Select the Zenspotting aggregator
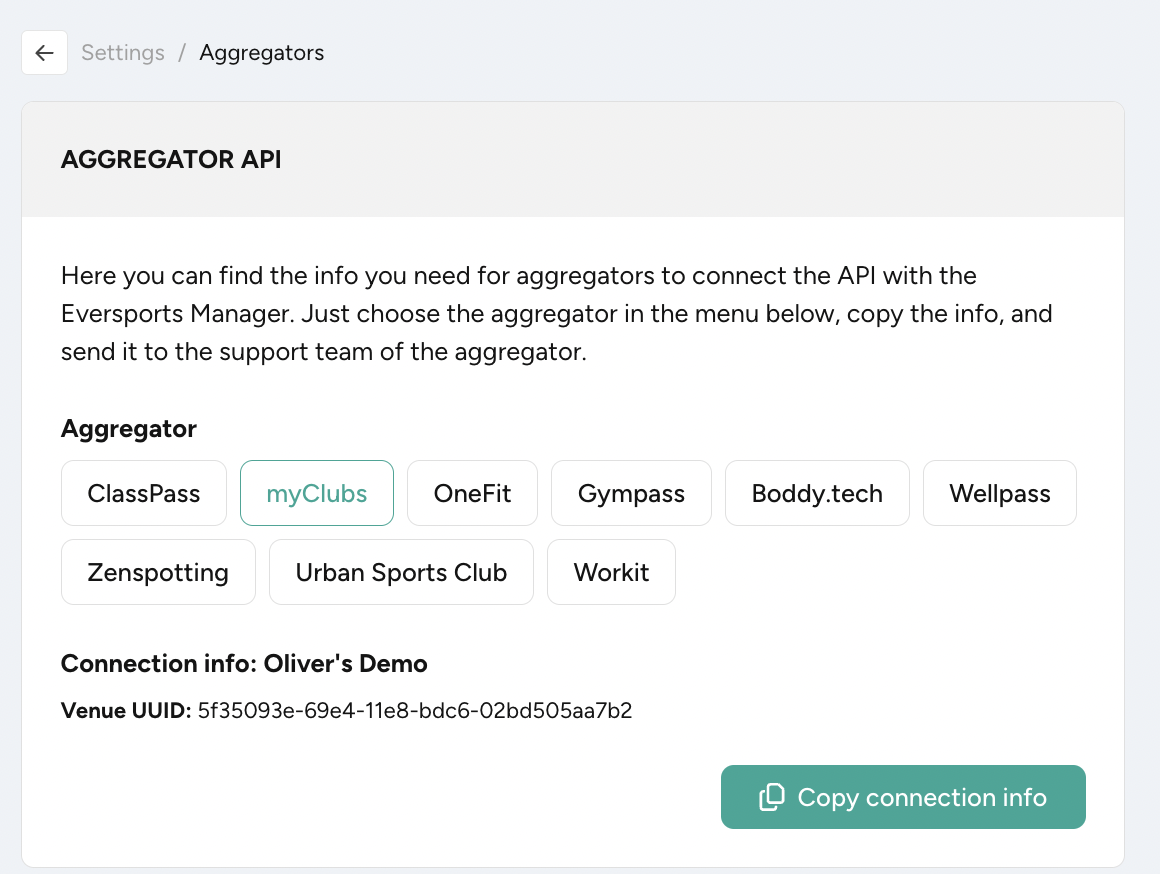 158,572
